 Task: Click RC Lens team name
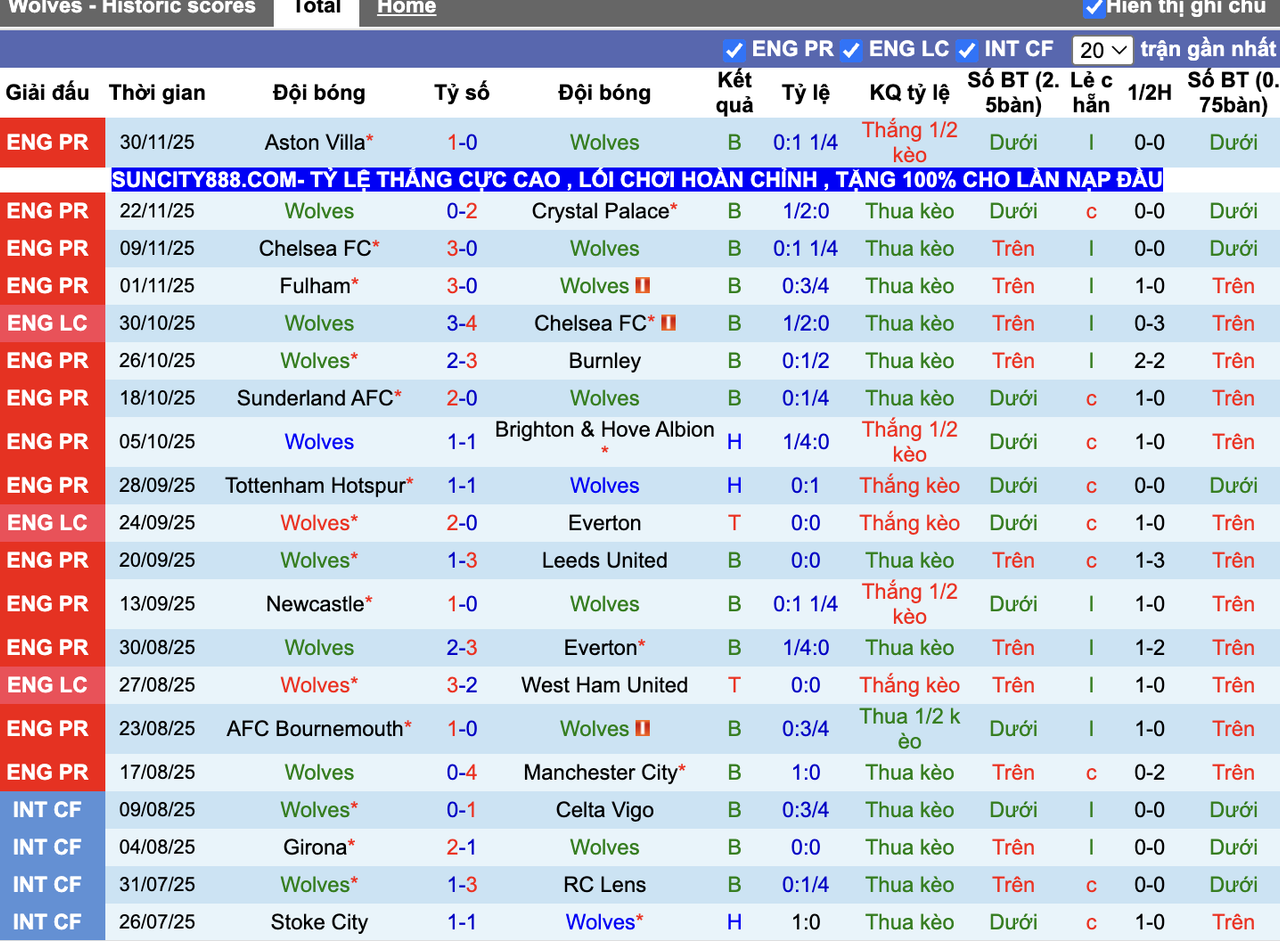point(605,885)
